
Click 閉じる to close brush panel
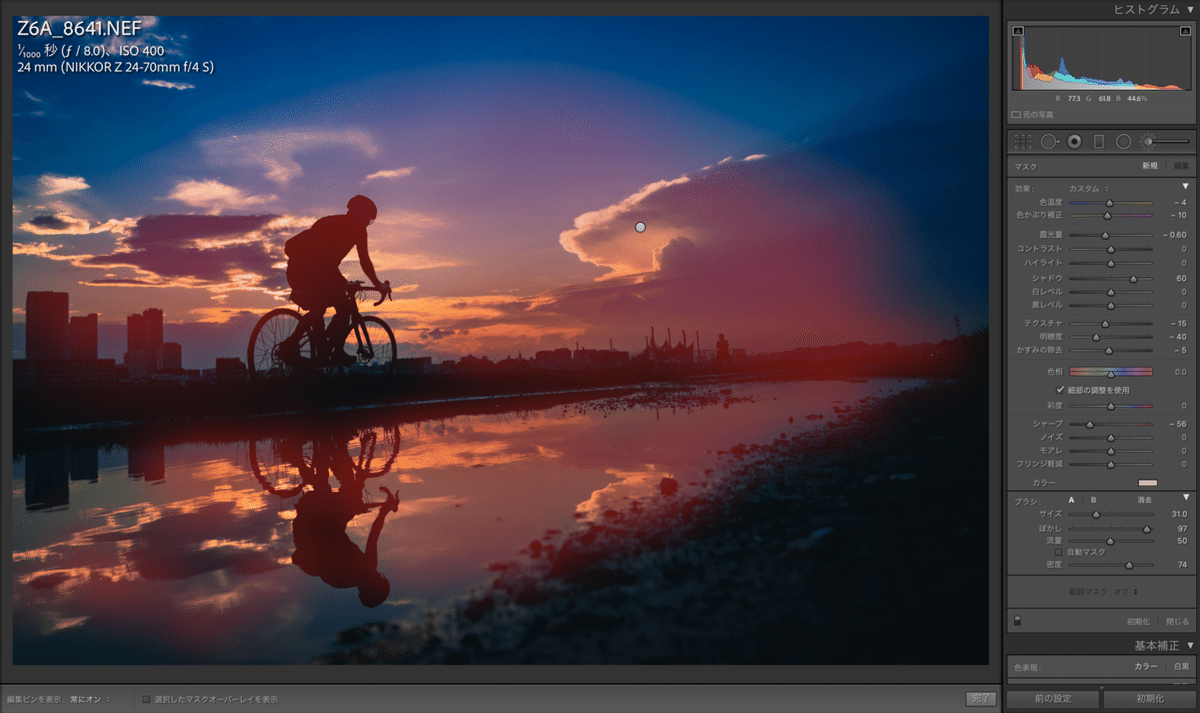pyautogui.click(x=1178, y=621)
